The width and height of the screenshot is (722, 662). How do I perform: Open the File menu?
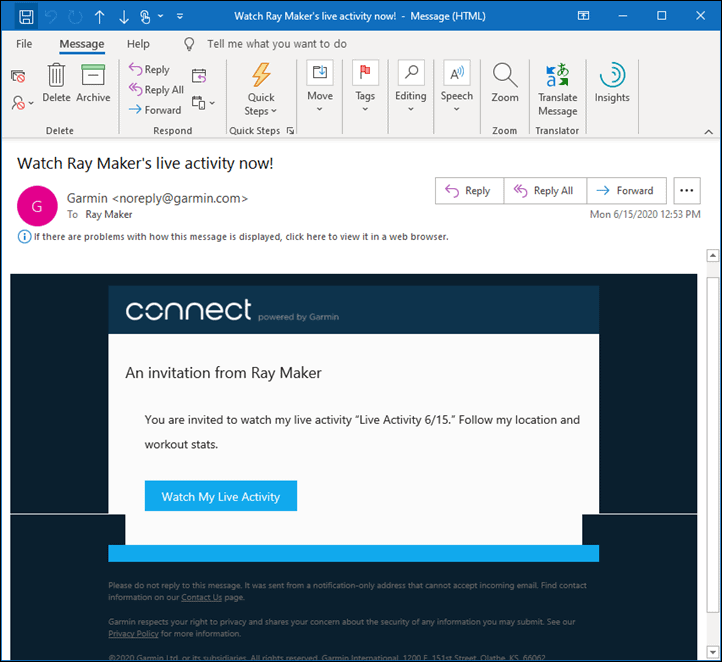(24, 44)
